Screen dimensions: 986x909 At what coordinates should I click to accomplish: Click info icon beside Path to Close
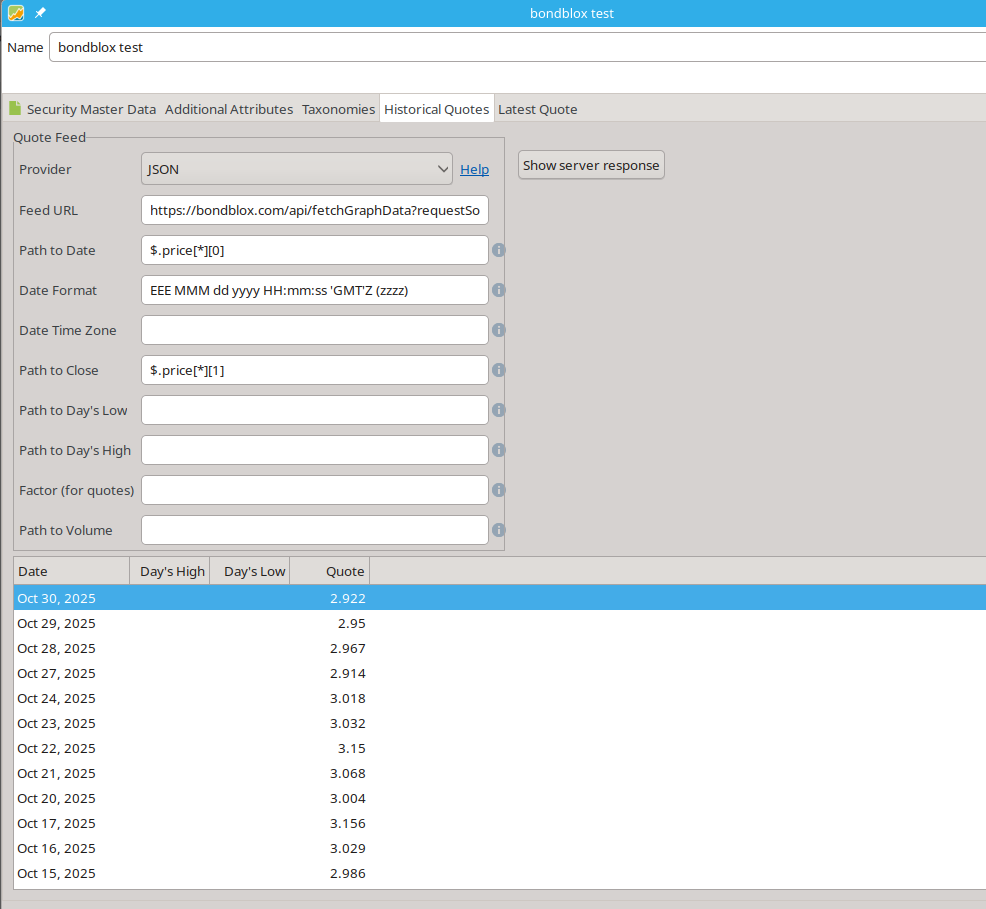coord(498,370)
